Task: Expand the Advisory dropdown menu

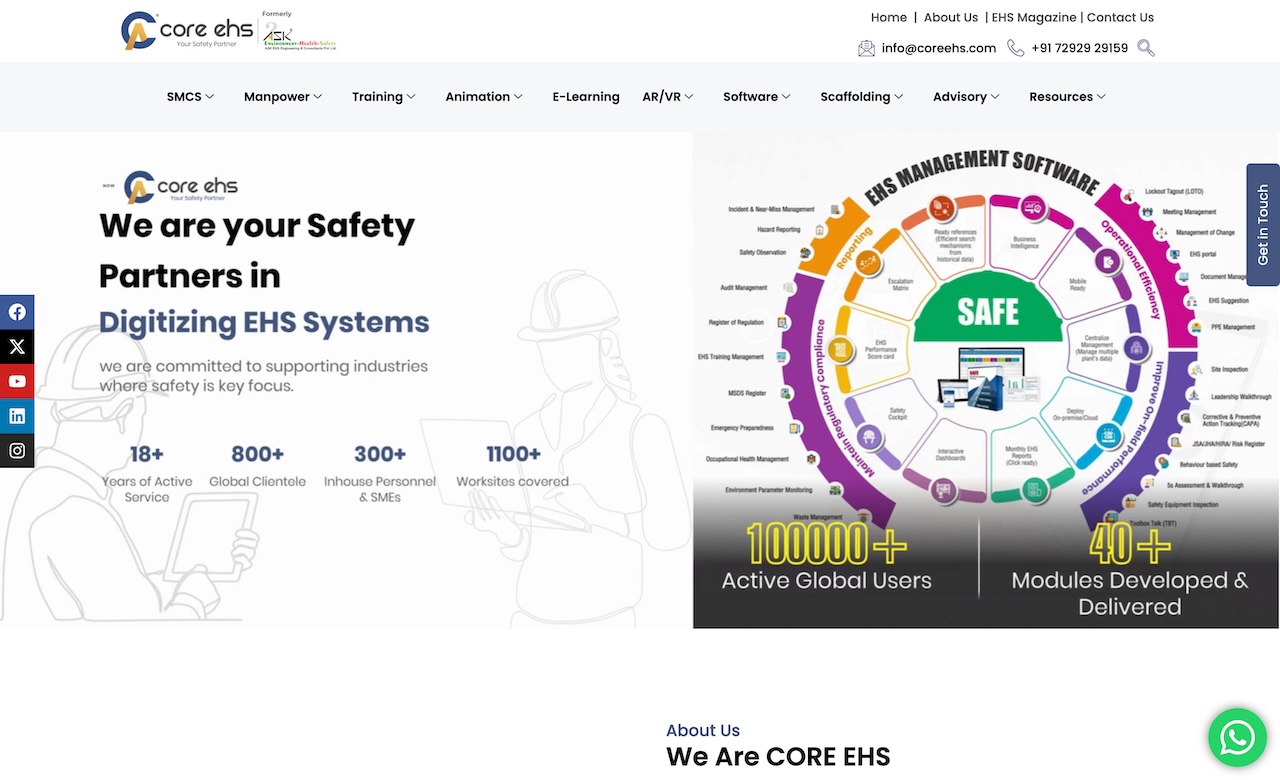Action: pyautogui.click(x=966, y=97)
